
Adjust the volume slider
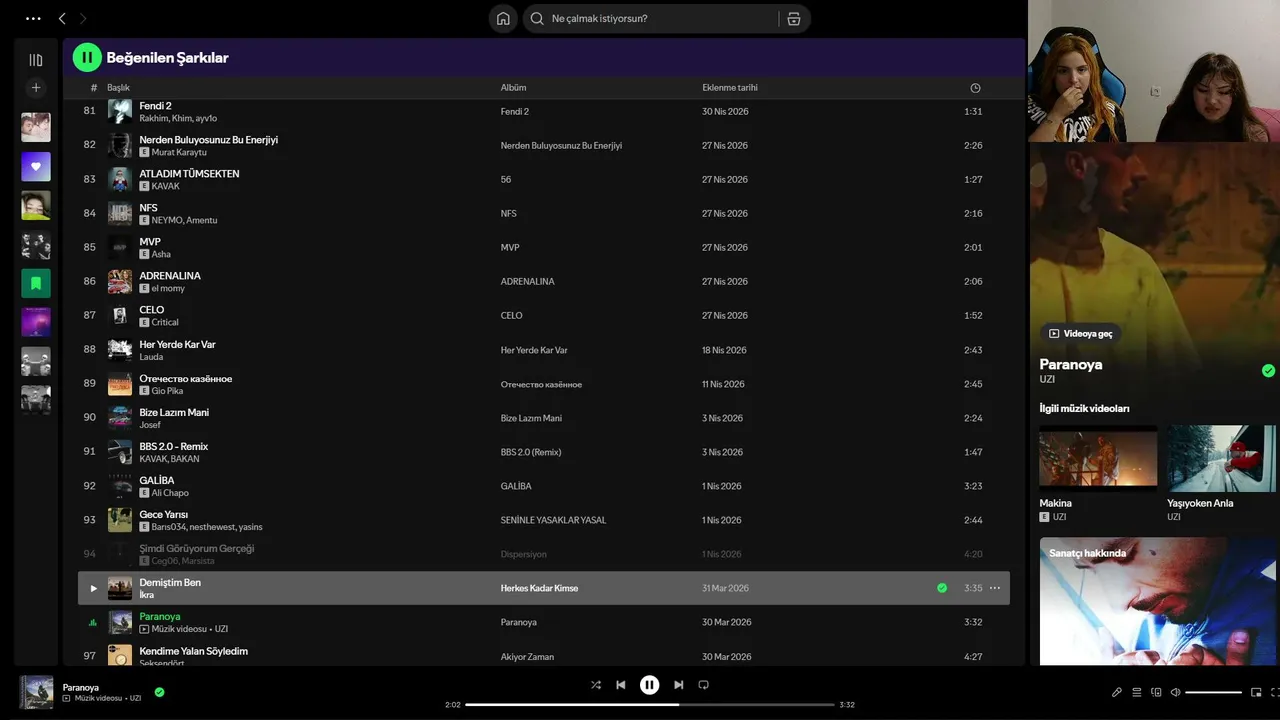click(1213, 692)
